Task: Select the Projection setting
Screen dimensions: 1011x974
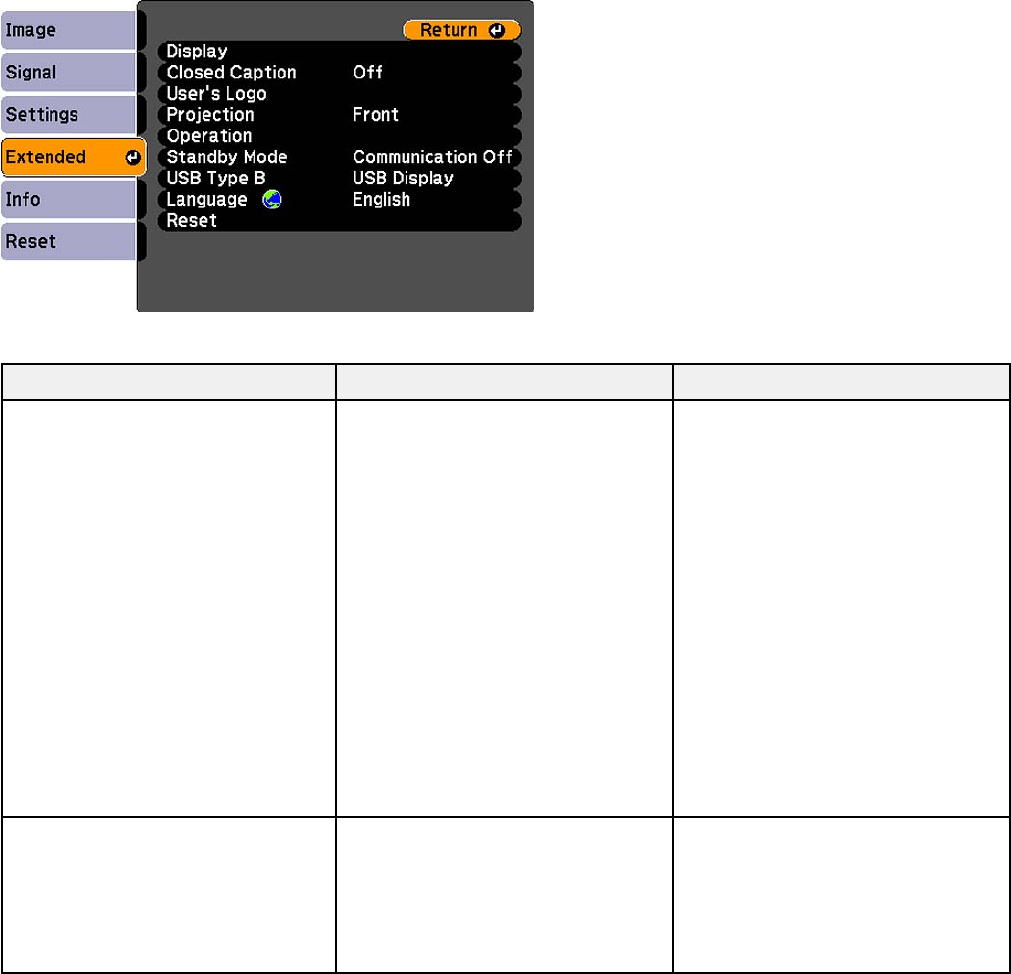Action: click(340, 115)
